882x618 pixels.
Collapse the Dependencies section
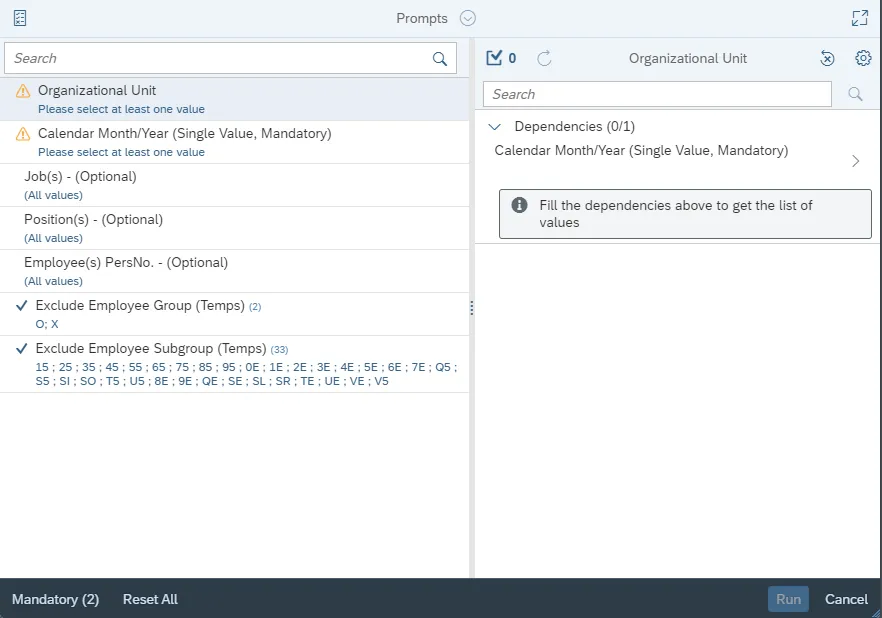[494, 127]
